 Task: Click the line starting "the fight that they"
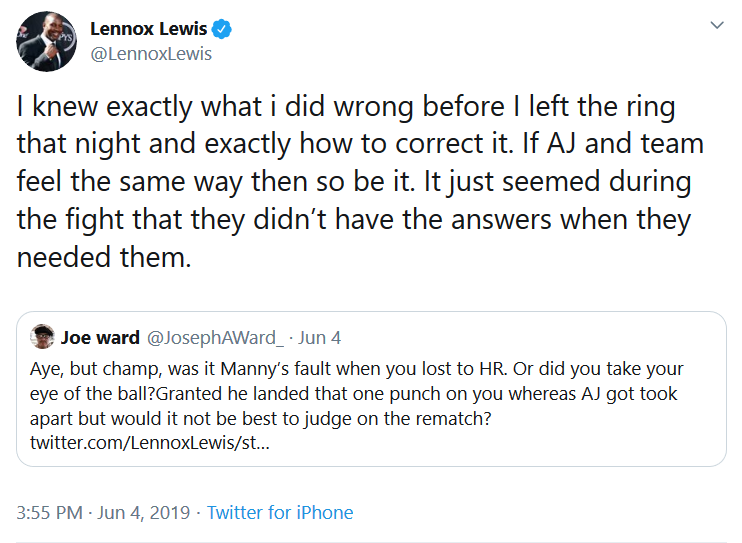click(353, 219)
